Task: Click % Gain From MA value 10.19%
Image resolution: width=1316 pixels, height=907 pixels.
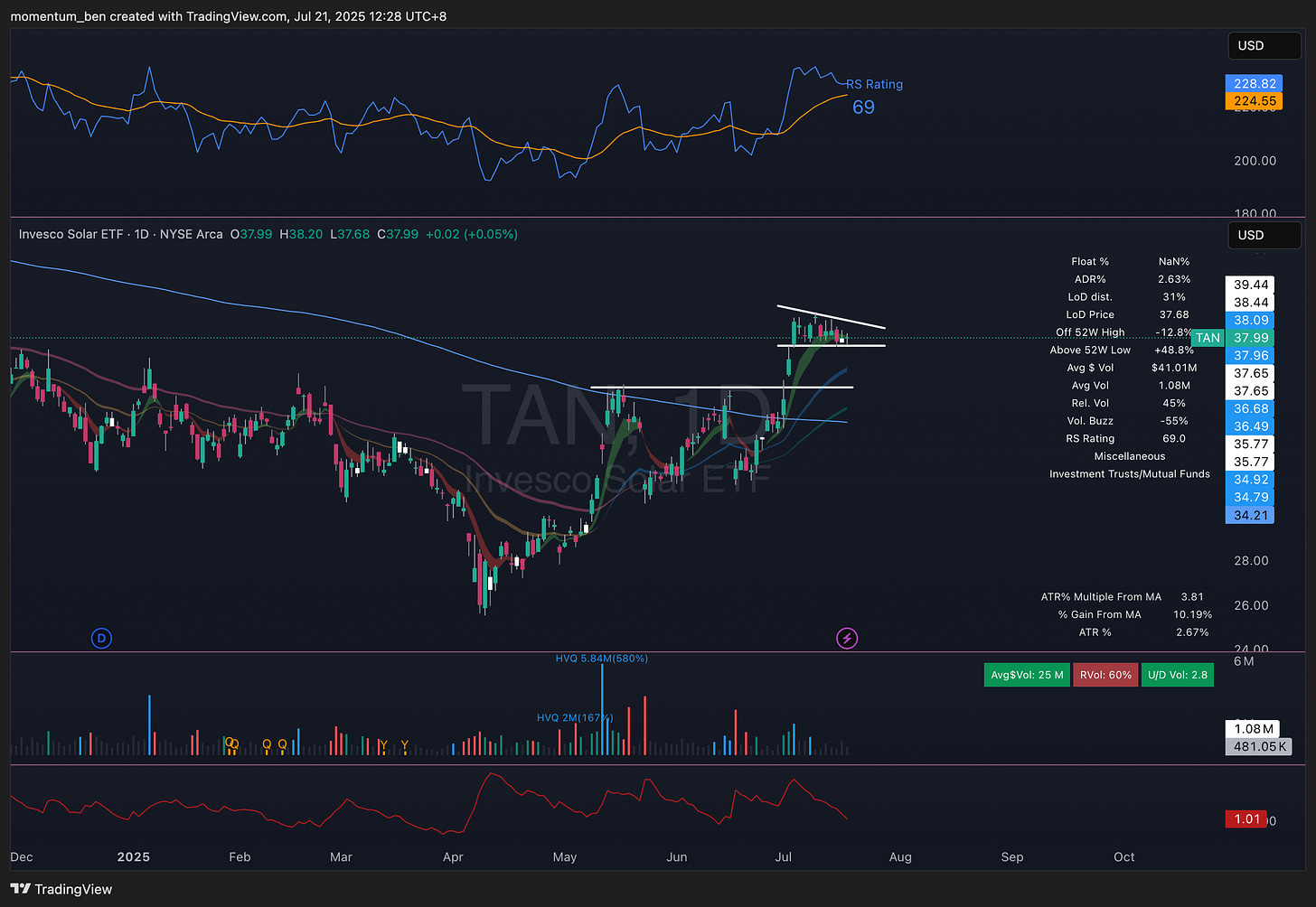Action: [1192, 614]
